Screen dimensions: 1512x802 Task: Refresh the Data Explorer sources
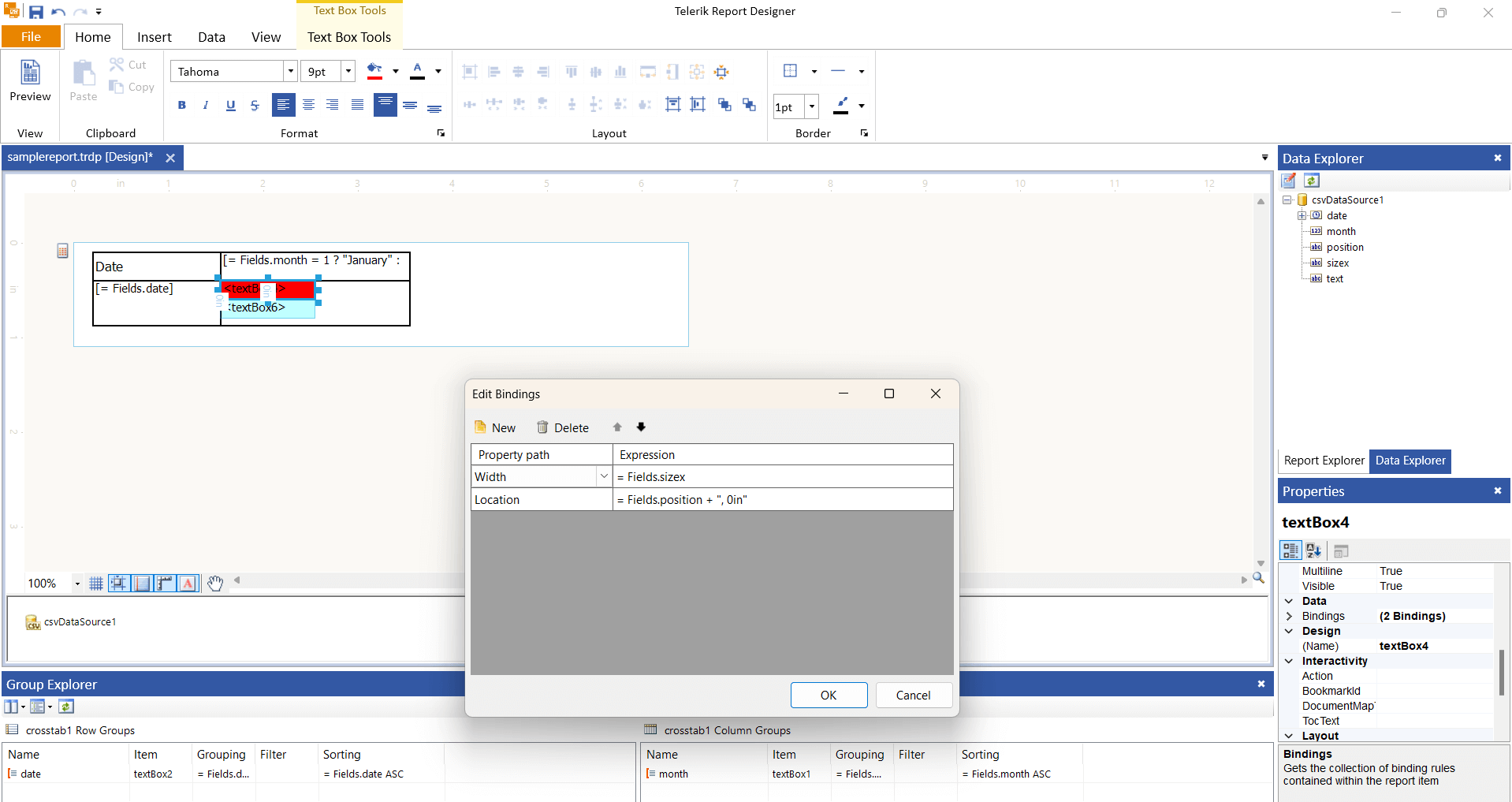point(1311,181)
